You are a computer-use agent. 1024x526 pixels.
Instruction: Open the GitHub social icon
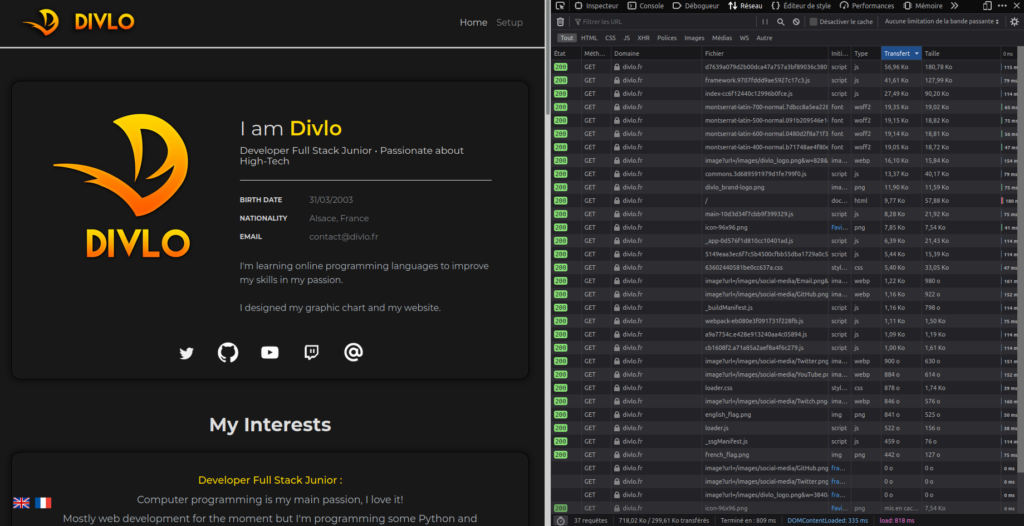pos(228,353)
